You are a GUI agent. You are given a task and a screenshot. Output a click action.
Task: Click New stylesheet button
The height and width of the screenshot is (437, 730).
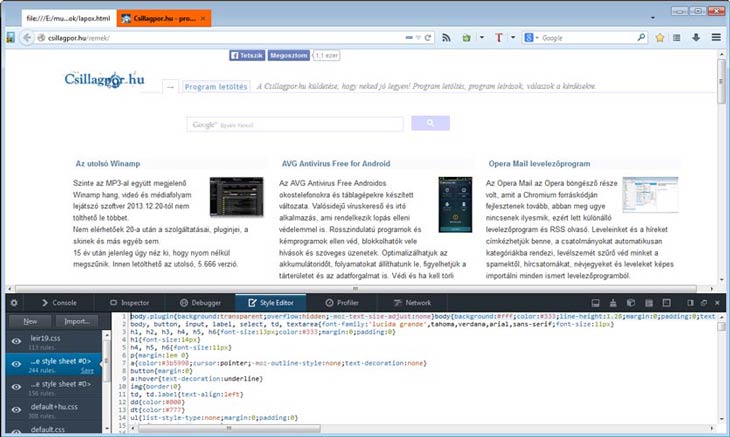(30, 321)
